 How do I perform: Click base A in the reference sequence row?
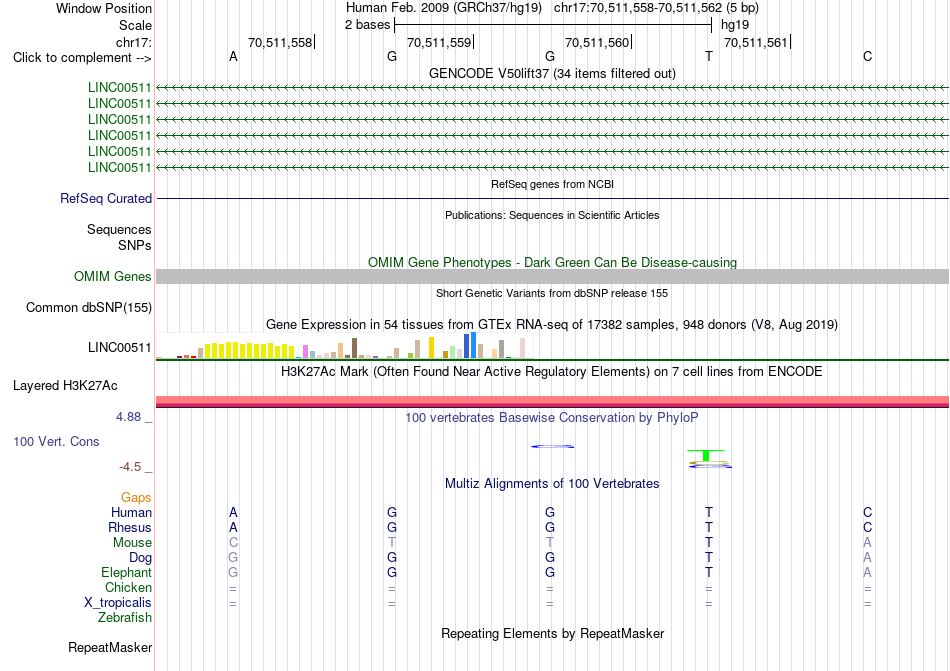(x=233, y=56)
